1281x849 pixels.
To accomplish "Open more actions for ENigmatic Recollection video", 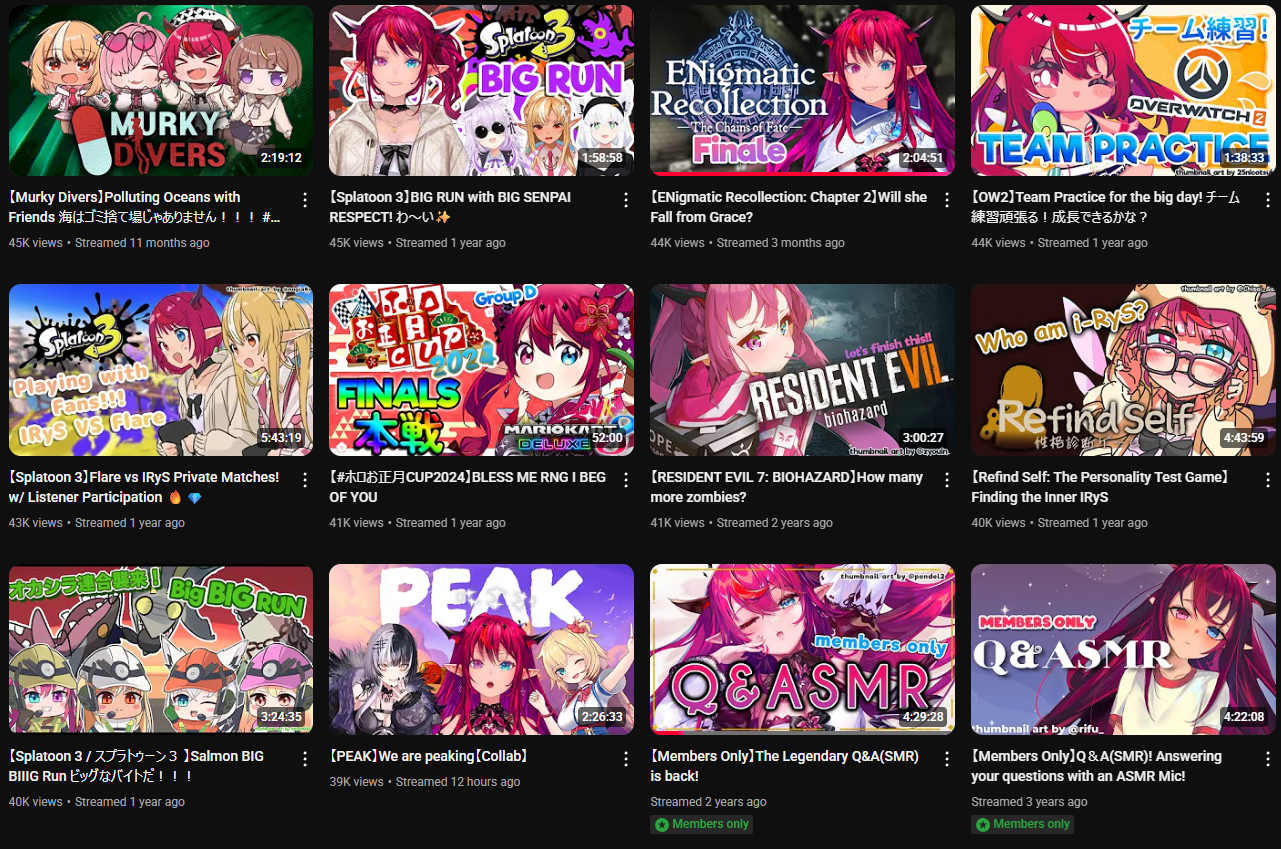I will (x=947, y=200).
